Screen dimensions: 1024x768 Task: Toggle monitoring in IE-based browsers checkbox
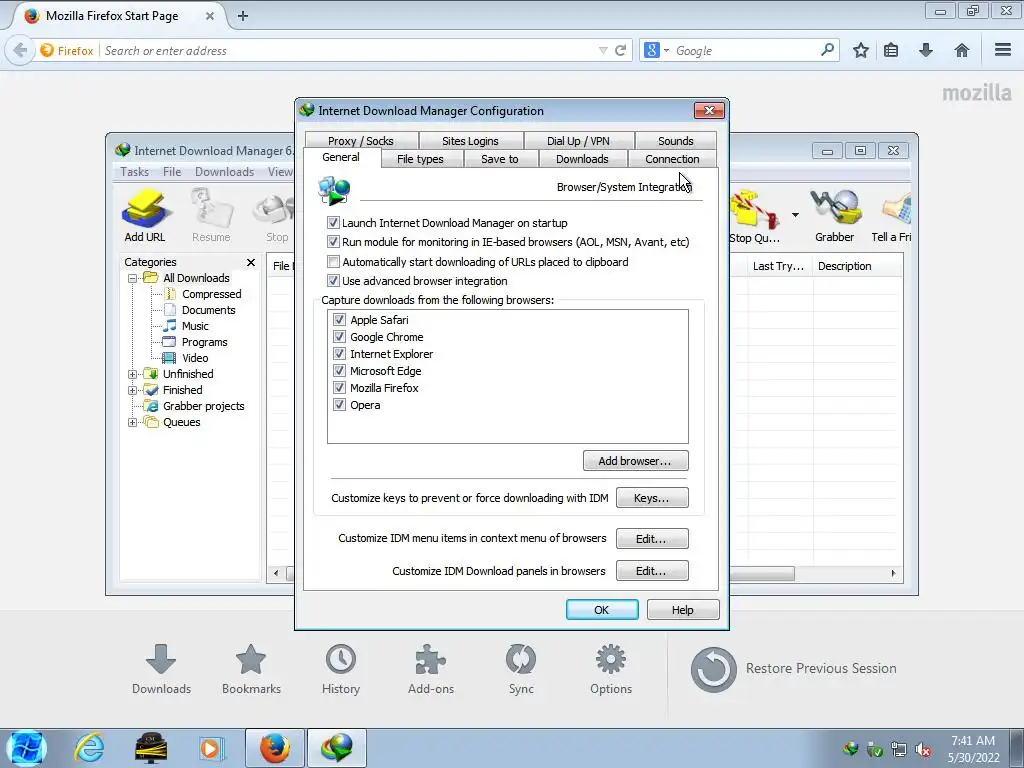click(x=333, y=242)
